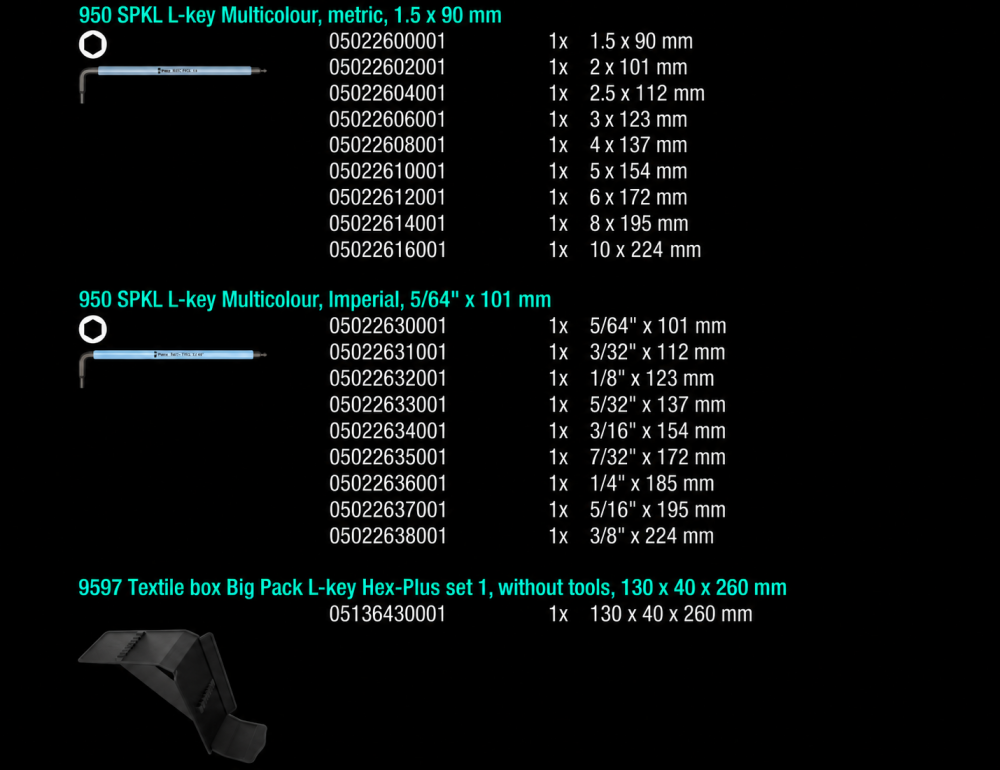Select article number 05022638001

387,536
